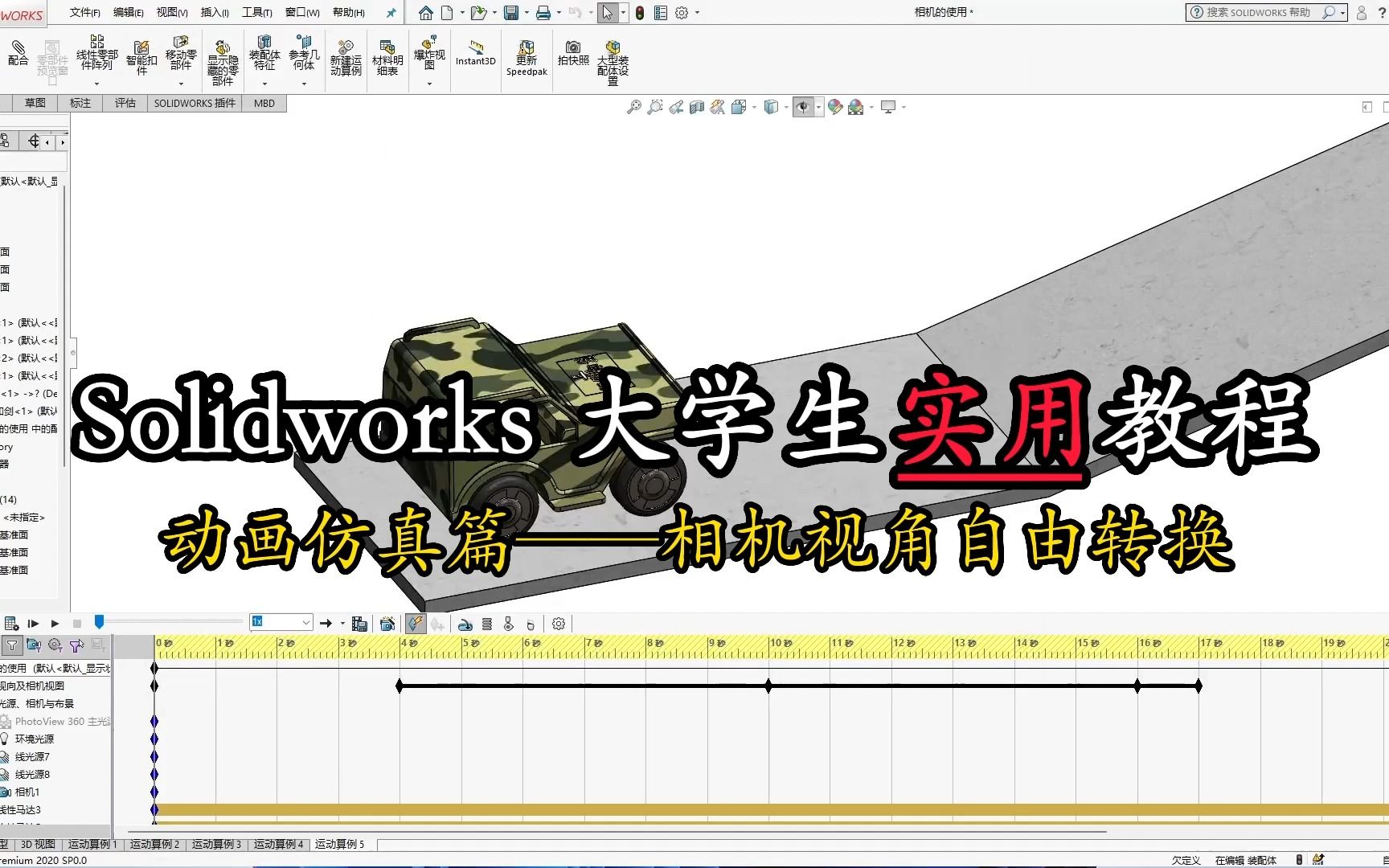Switch to the 运动算例 2 tab
Image resolution: width=1389 pixels, height=868 pixels.
pos(155,844)
